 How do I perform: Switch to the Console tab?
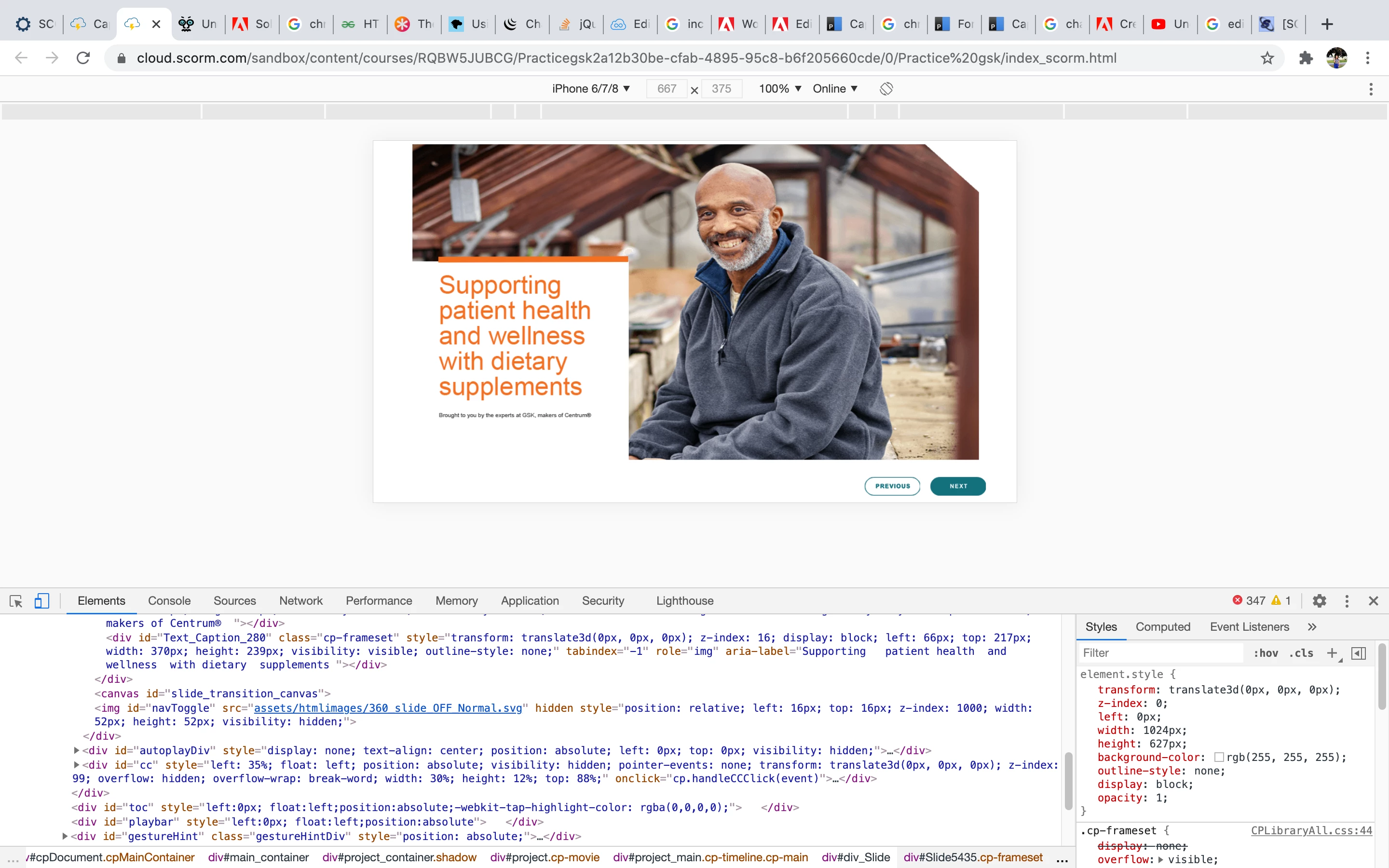pyautogui.click(x=169, y=601)
